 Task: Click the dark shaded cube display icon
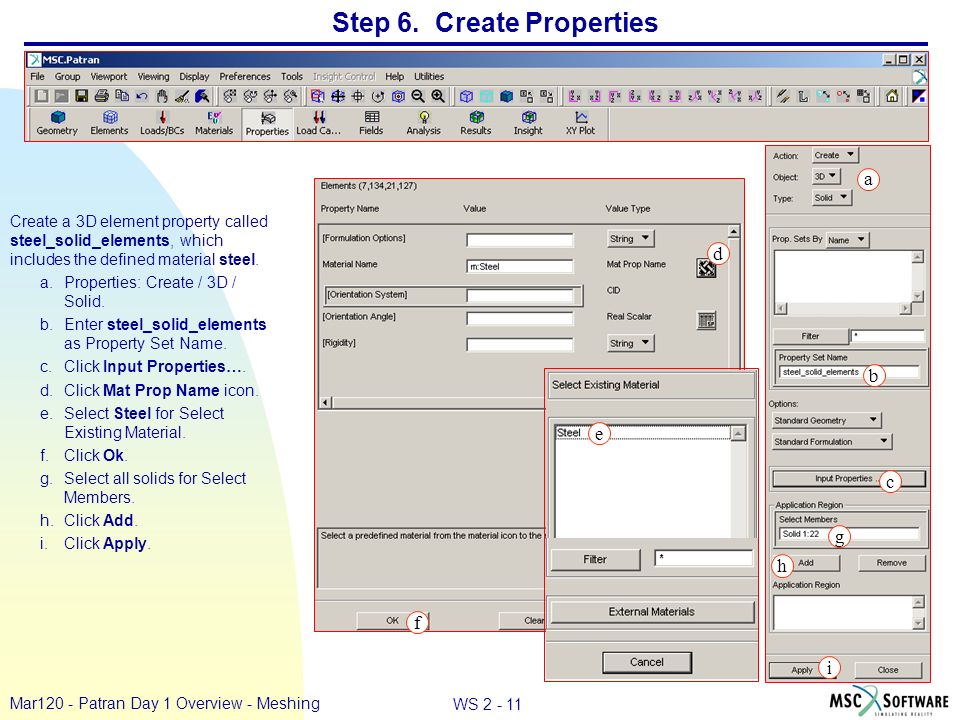pyautogui.click(x=506, y=96)
